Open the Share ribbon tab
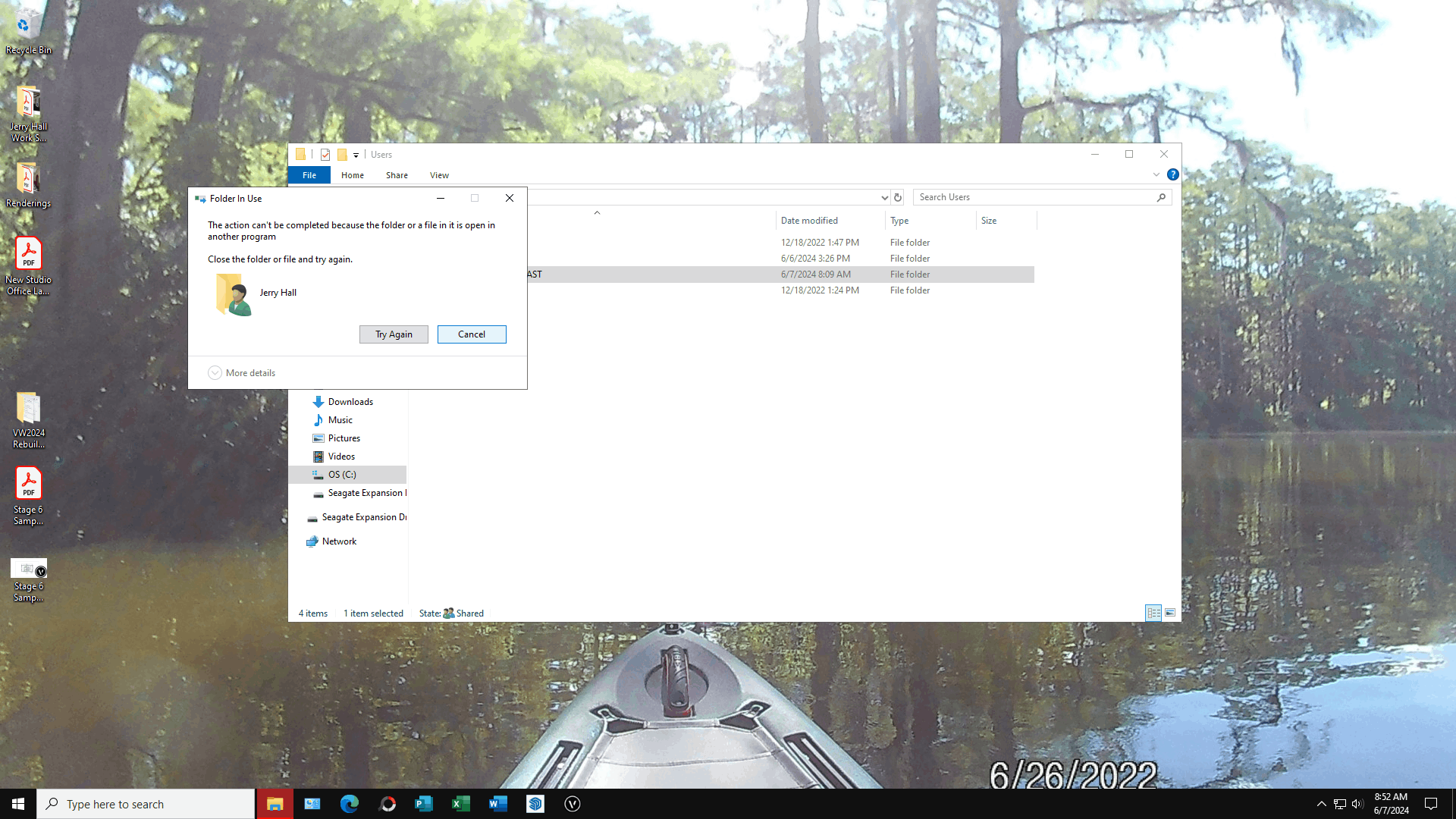Screen dimensions: 1456x819 397,175
